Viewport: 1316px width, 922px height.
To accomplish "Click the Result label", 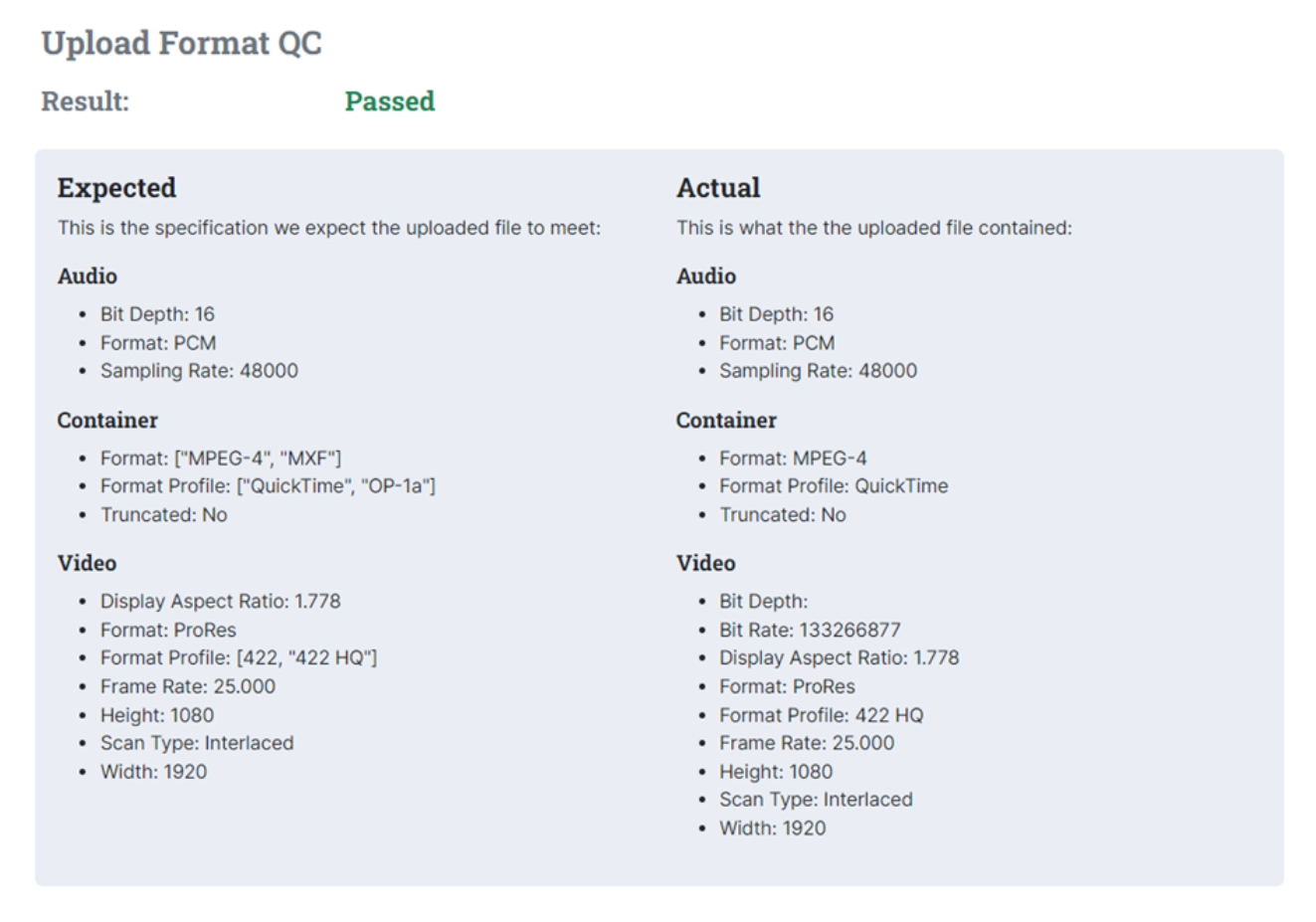I will [85, 101].
